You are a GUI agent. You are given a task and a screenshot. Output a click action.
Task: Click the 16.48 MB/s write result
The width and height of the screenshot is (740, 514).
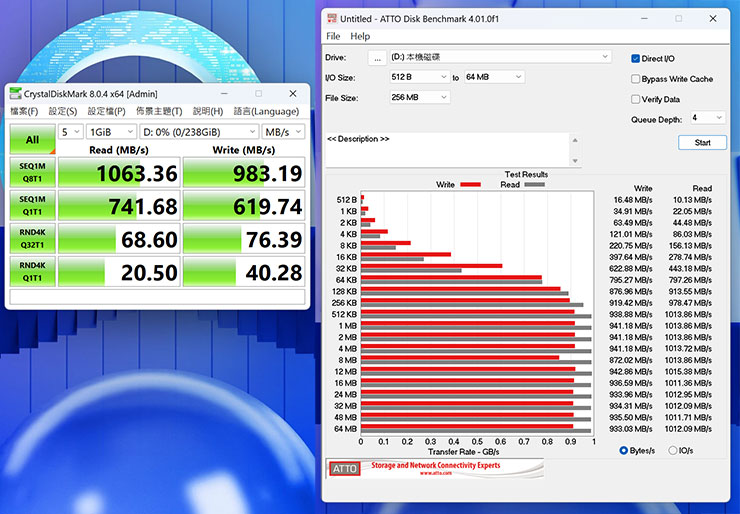click(x=633, y=200)
